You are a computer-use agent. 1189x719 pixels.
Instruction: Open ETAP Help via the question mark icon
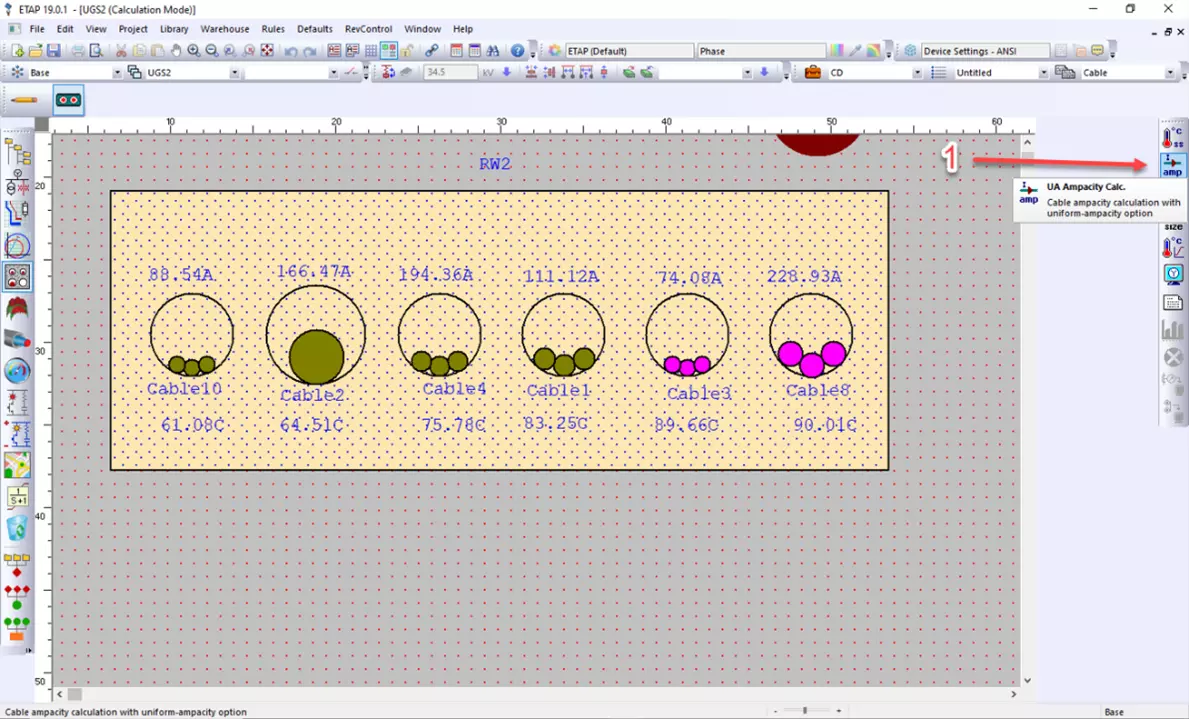[x=516, y=50]
